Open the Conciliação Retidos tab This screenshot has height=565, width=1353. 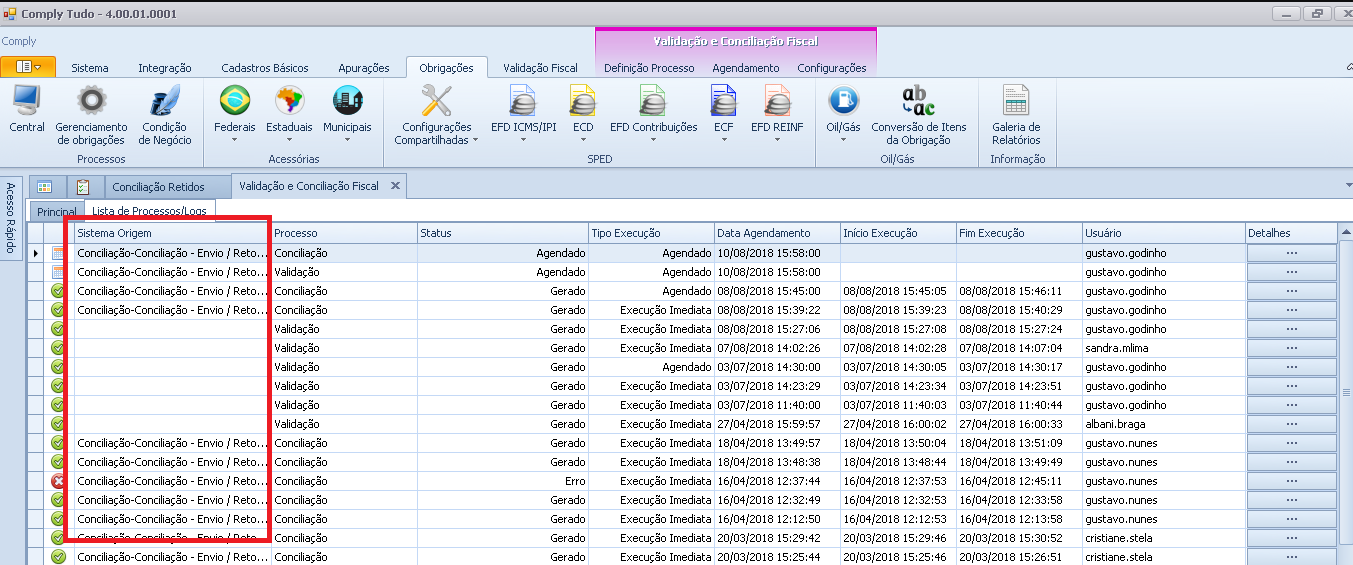coord(158,187)
